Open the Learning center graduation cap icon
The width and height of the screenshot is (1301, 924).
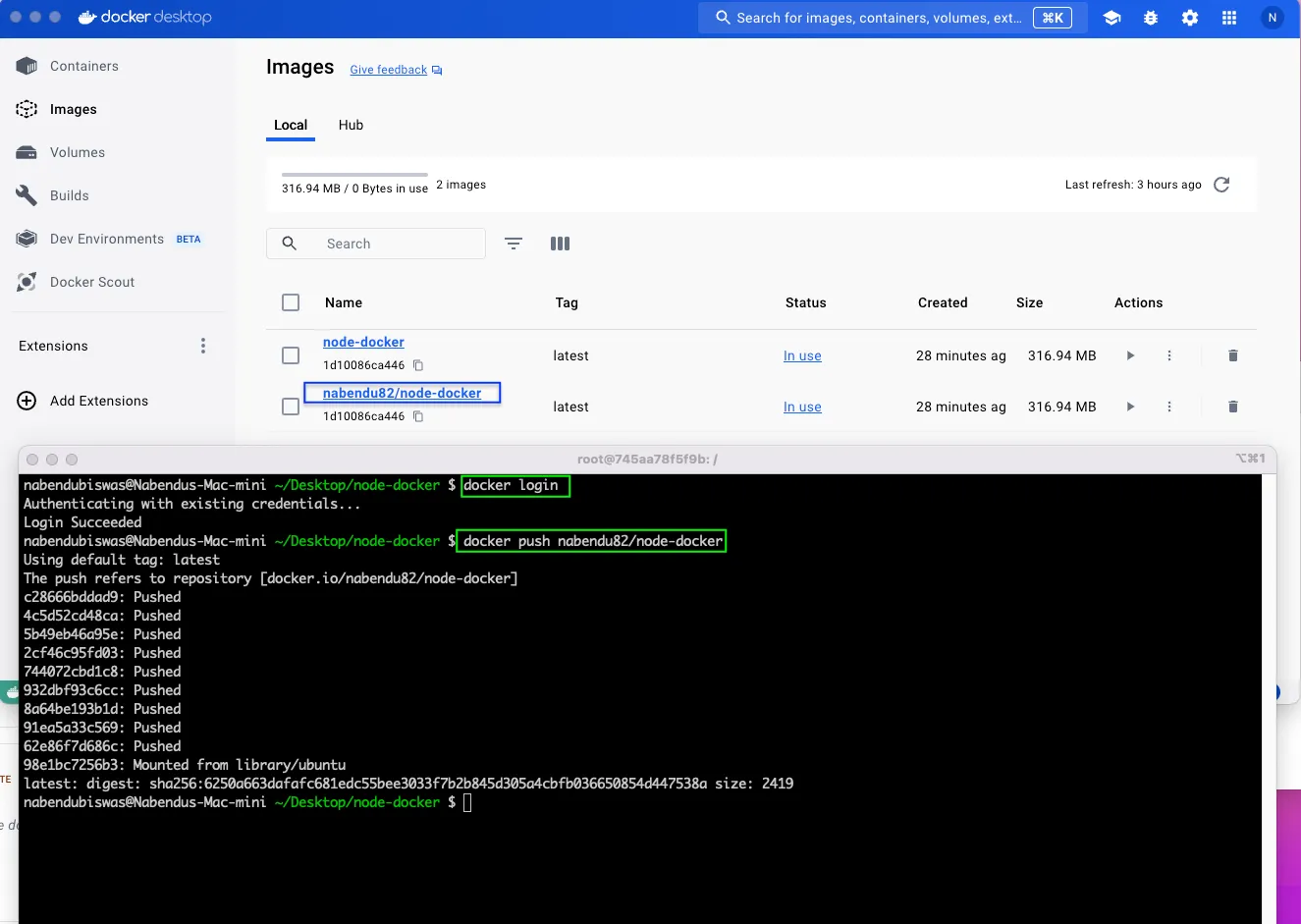1111,18
